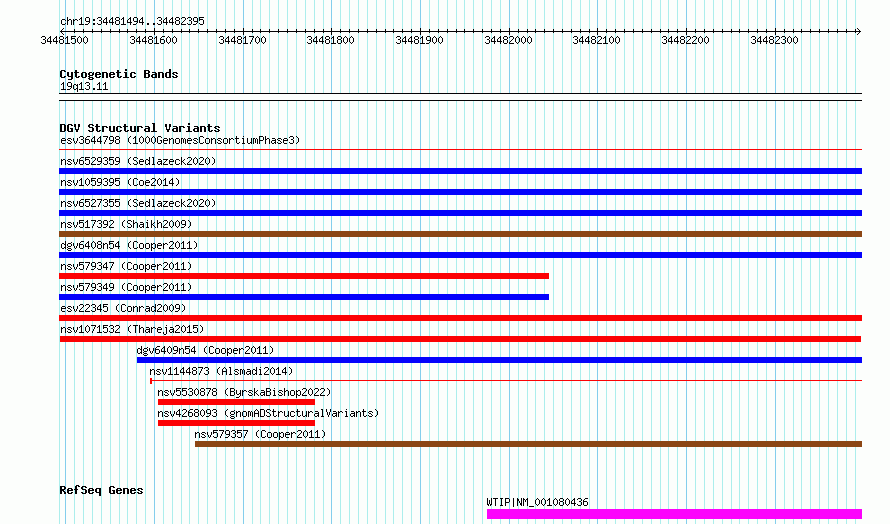
Task: Click ruler position 34482000
Action: click(509, 40)
